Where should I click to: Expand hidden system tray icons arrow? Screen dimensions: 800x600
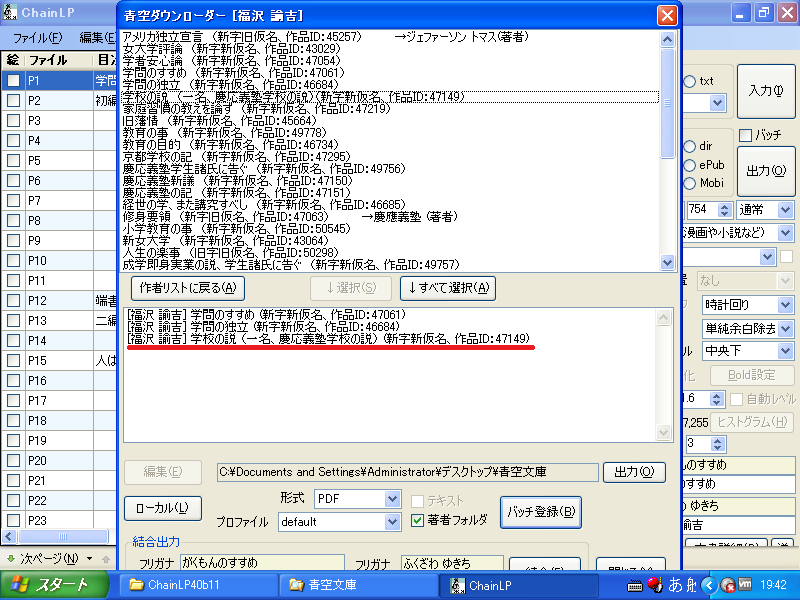[709, 585]
